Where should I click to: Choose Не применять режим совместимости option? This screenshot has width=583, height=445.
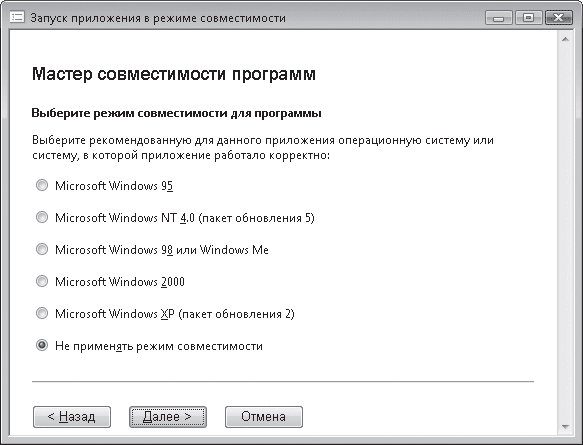(42, 345)
